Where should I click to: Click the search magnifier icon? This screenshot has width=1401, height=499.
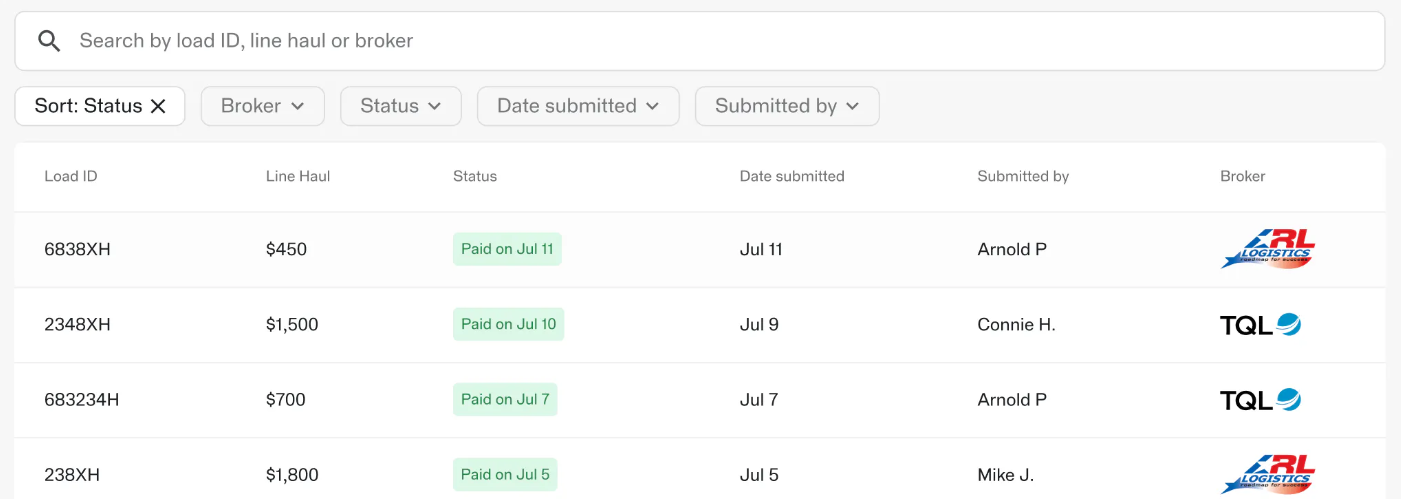(x=49, y=41)
